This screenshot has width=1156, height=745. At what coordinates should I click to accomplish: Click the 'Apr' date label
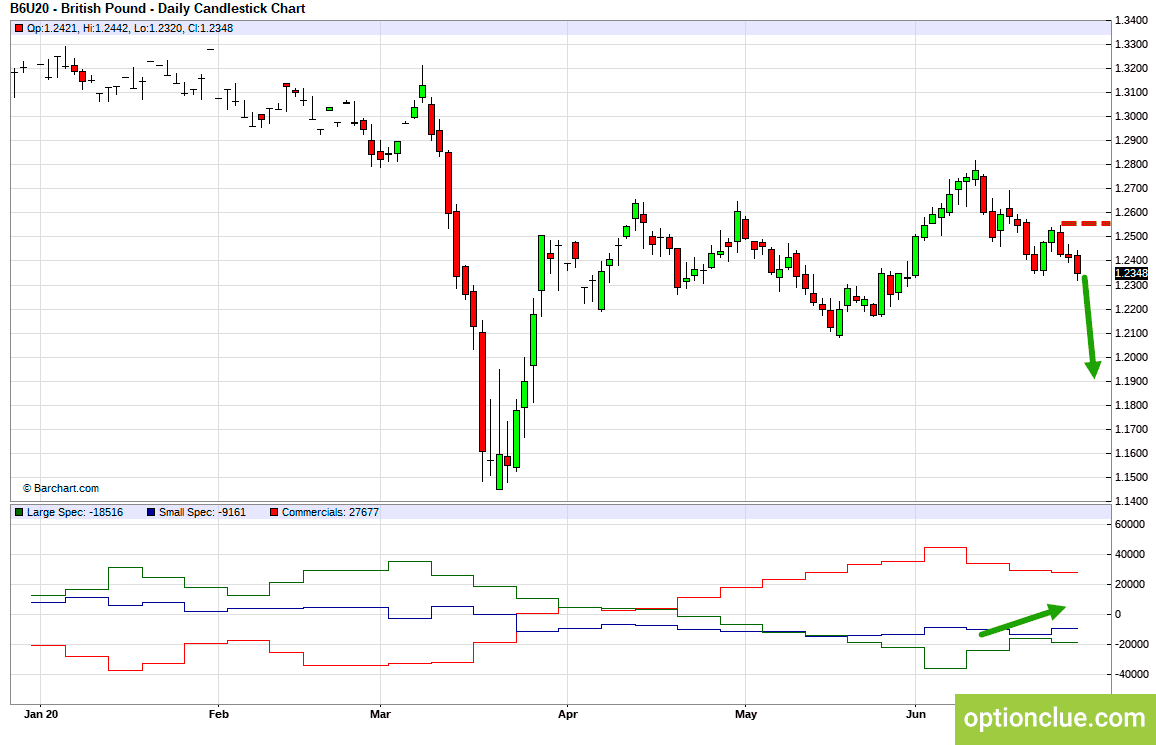[x=568, y=714]
